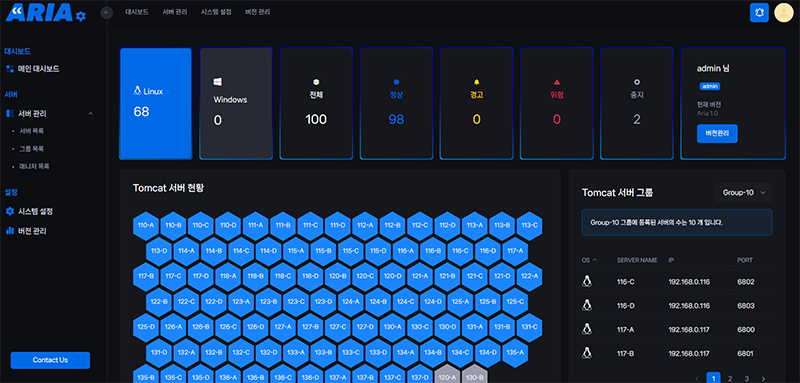Select hexagon server 110-A
Image resolution: width=800 pixels, height=383 pixels.
coord(146,225)
